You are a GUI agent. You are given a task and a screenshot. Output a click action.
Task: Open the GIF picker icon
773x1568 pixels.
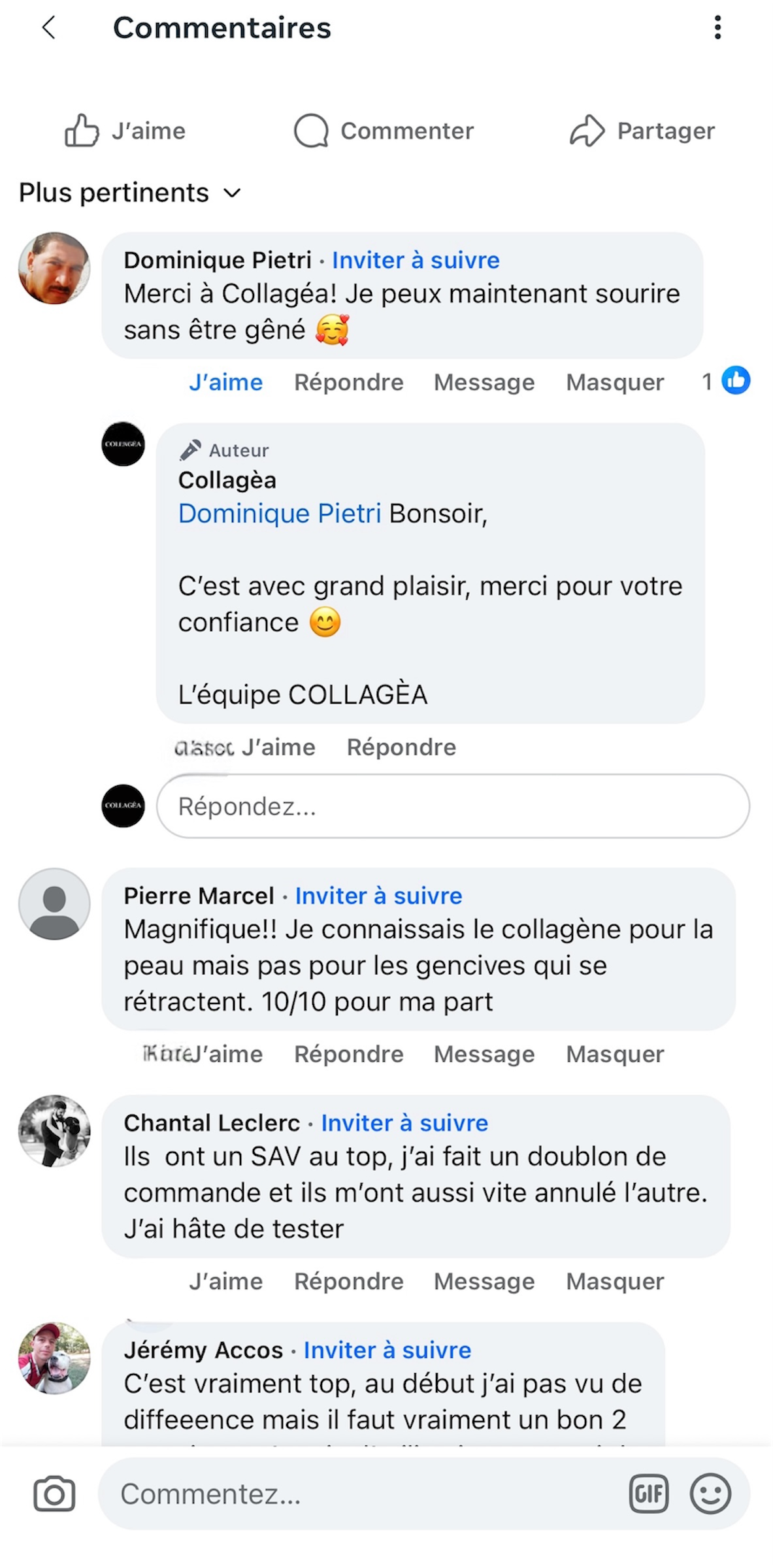[648, 1494]
